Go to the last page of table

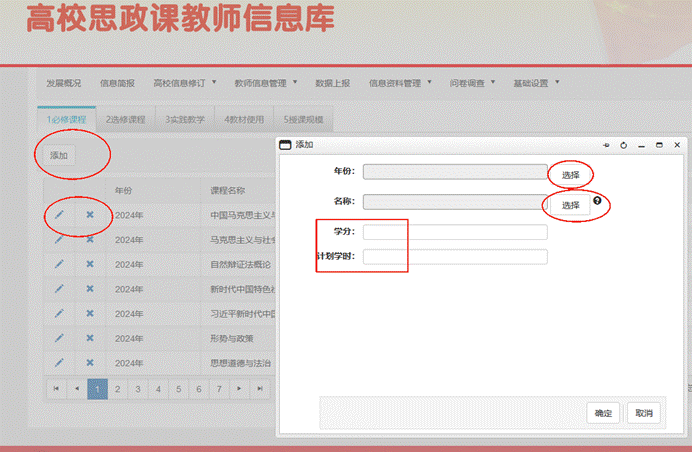260,388
